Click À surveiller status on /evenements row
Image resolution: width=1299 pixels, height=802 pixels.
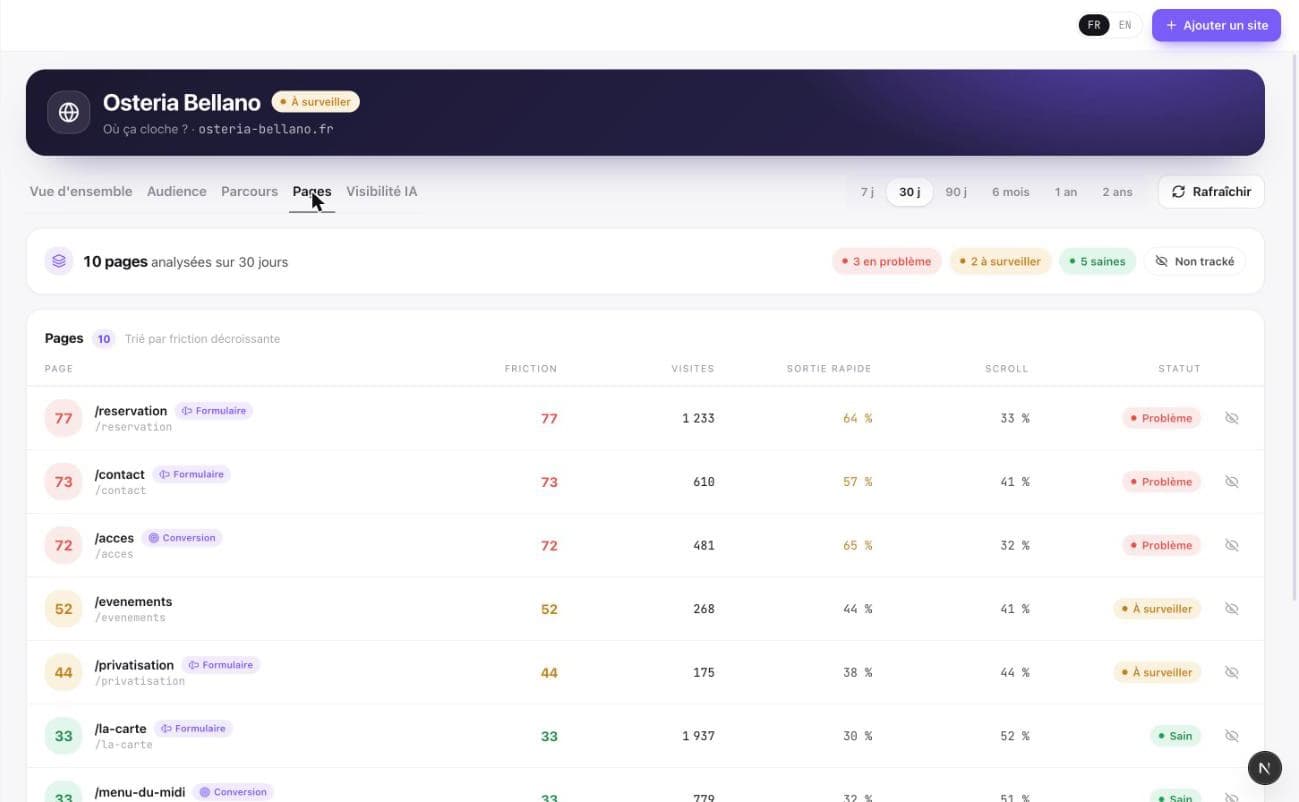[x=1157, y=609]
